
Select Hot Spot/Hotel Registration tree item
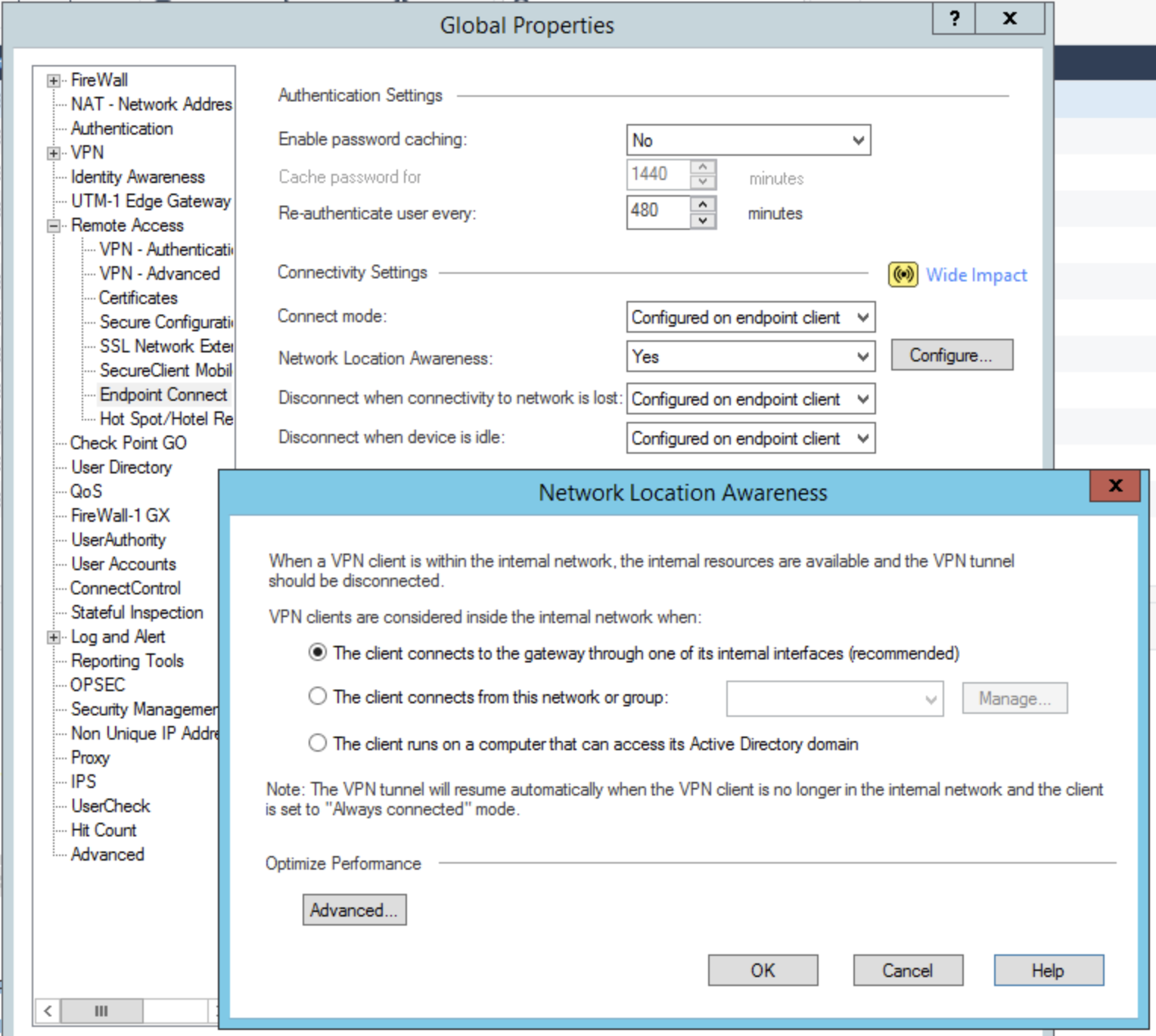pos(166,419)
